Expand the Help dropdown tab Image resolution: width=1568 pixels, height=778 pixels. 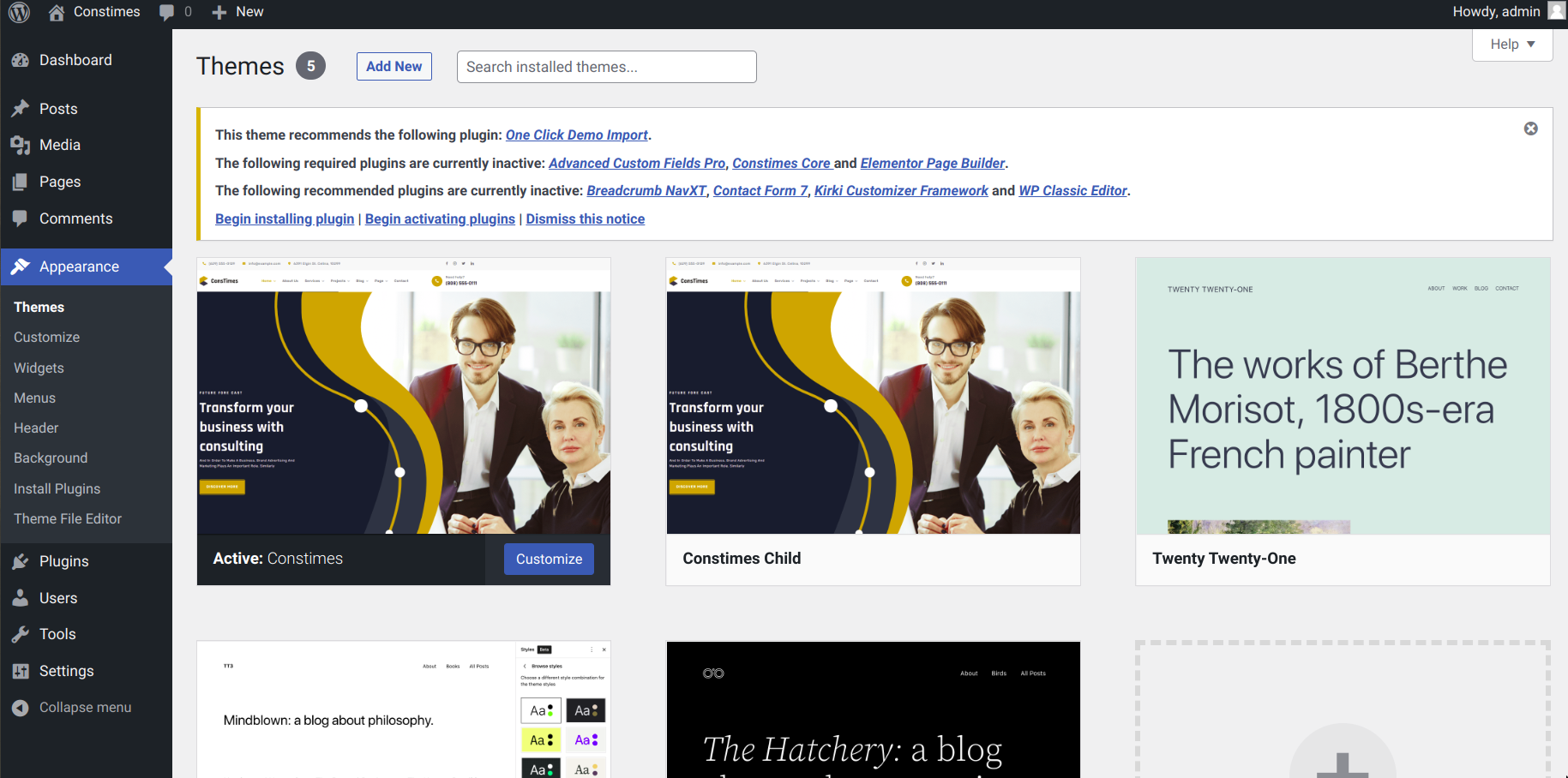pyautogui.click(x=1511, y=45)
